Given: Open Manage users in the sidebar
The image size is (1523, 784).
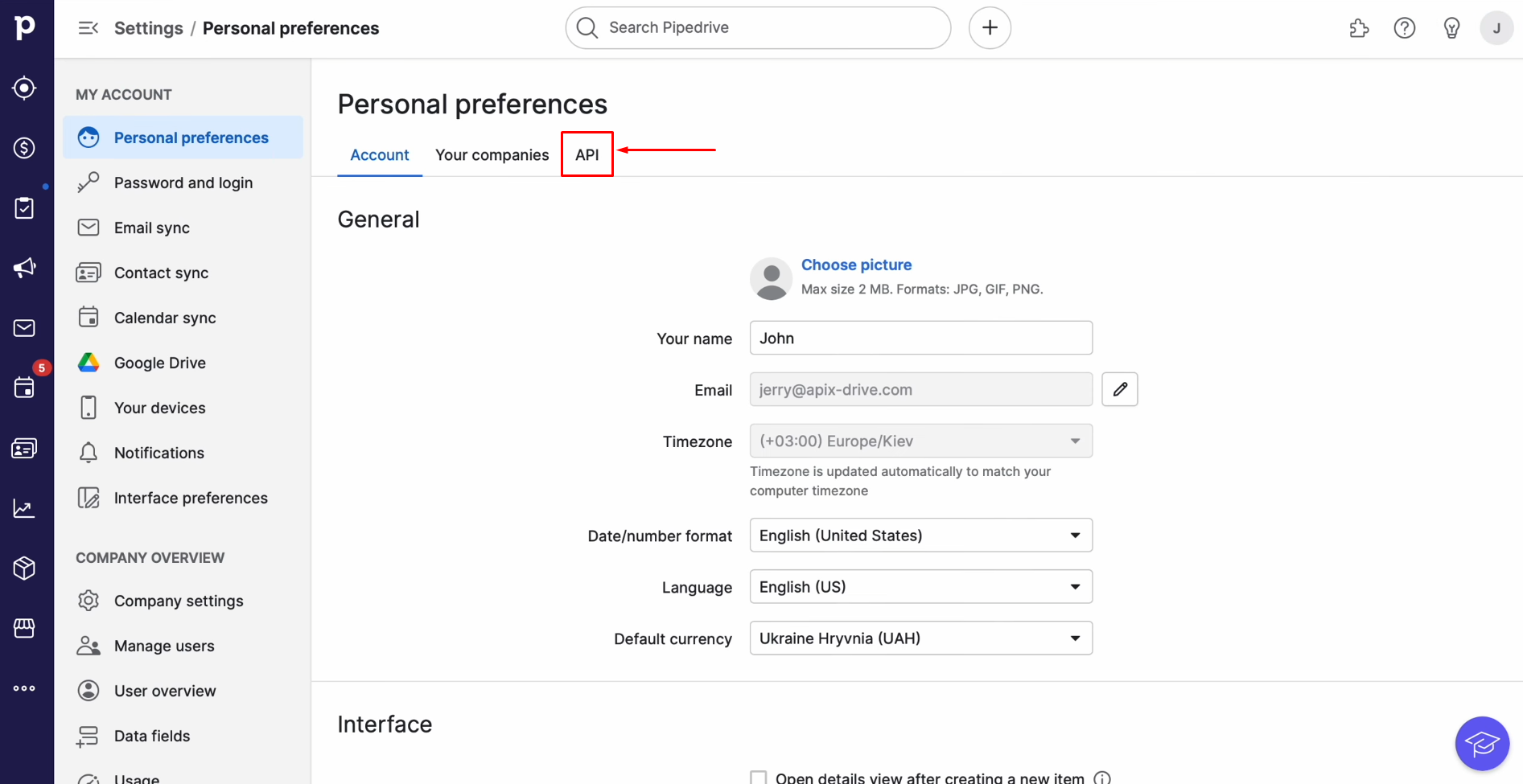Looking at the screenshot, I should point(164,645).
